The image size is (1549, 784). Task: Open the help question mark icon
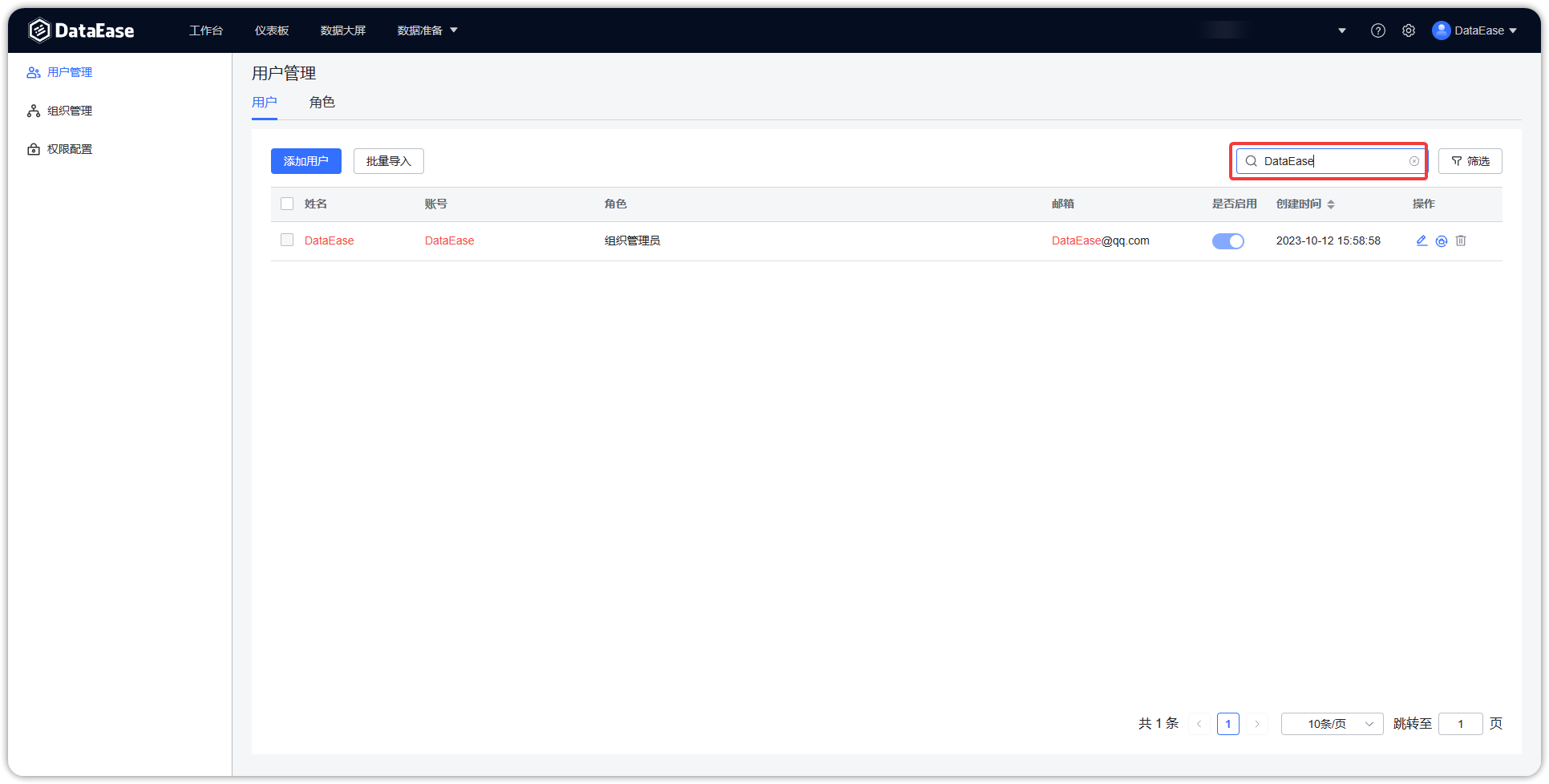1377,30
